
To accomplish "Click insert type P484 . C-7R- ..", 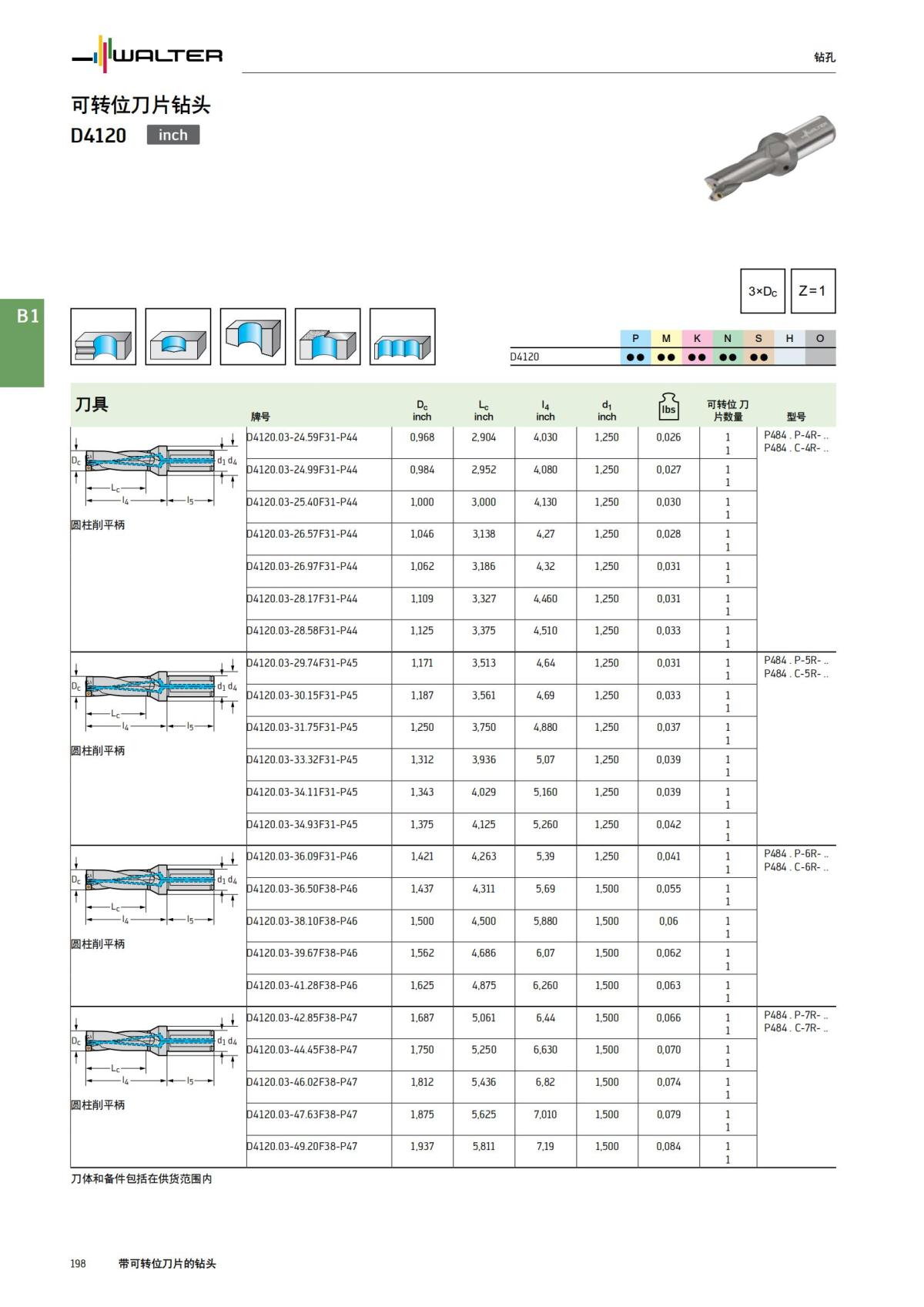I will click(796, 1028).
